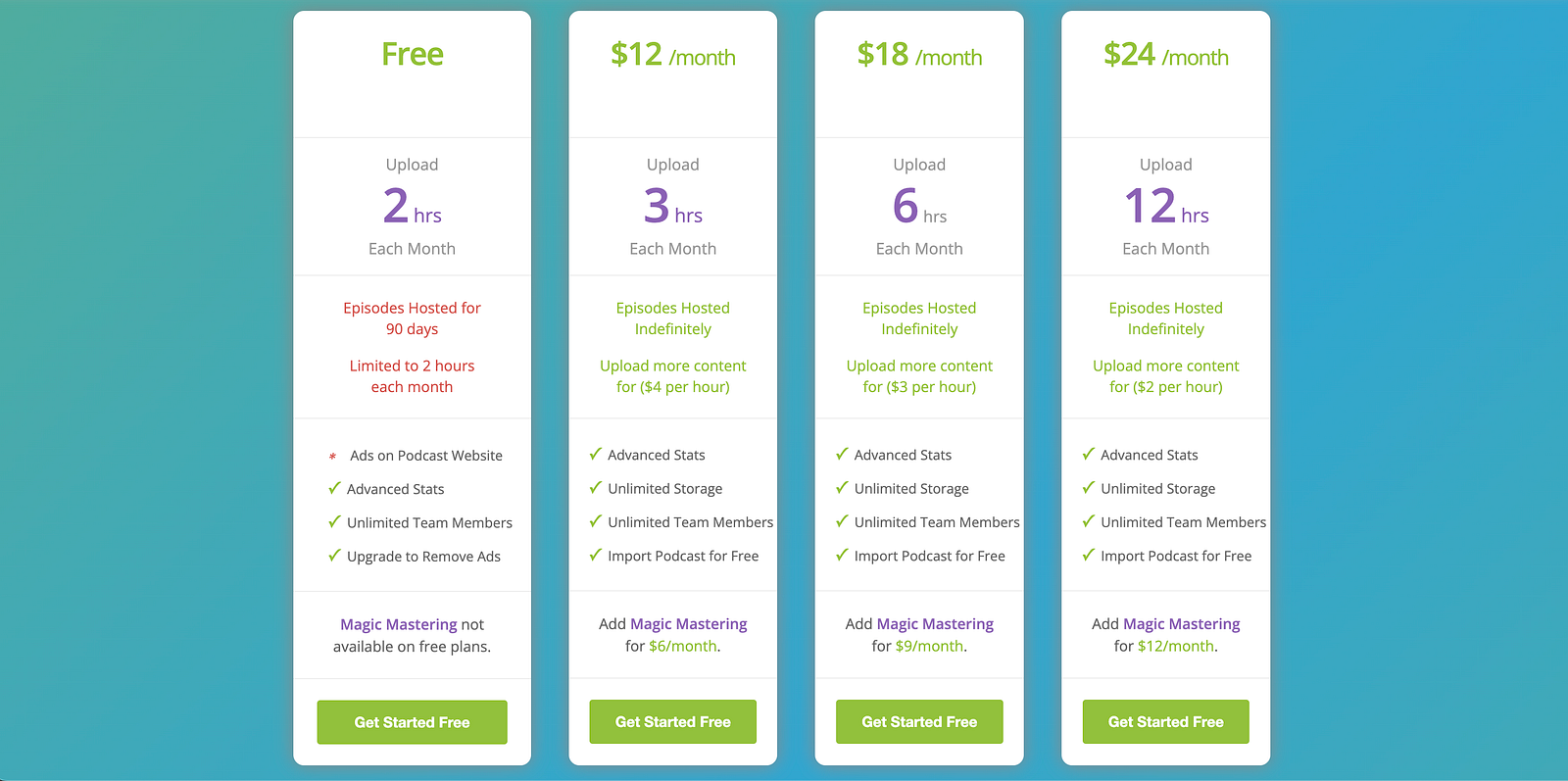Click checkmark beside Unlimited Team Members in $24 plan
The width and height of the screenshot is (1568, 781).
click(x=1088, y=521)
